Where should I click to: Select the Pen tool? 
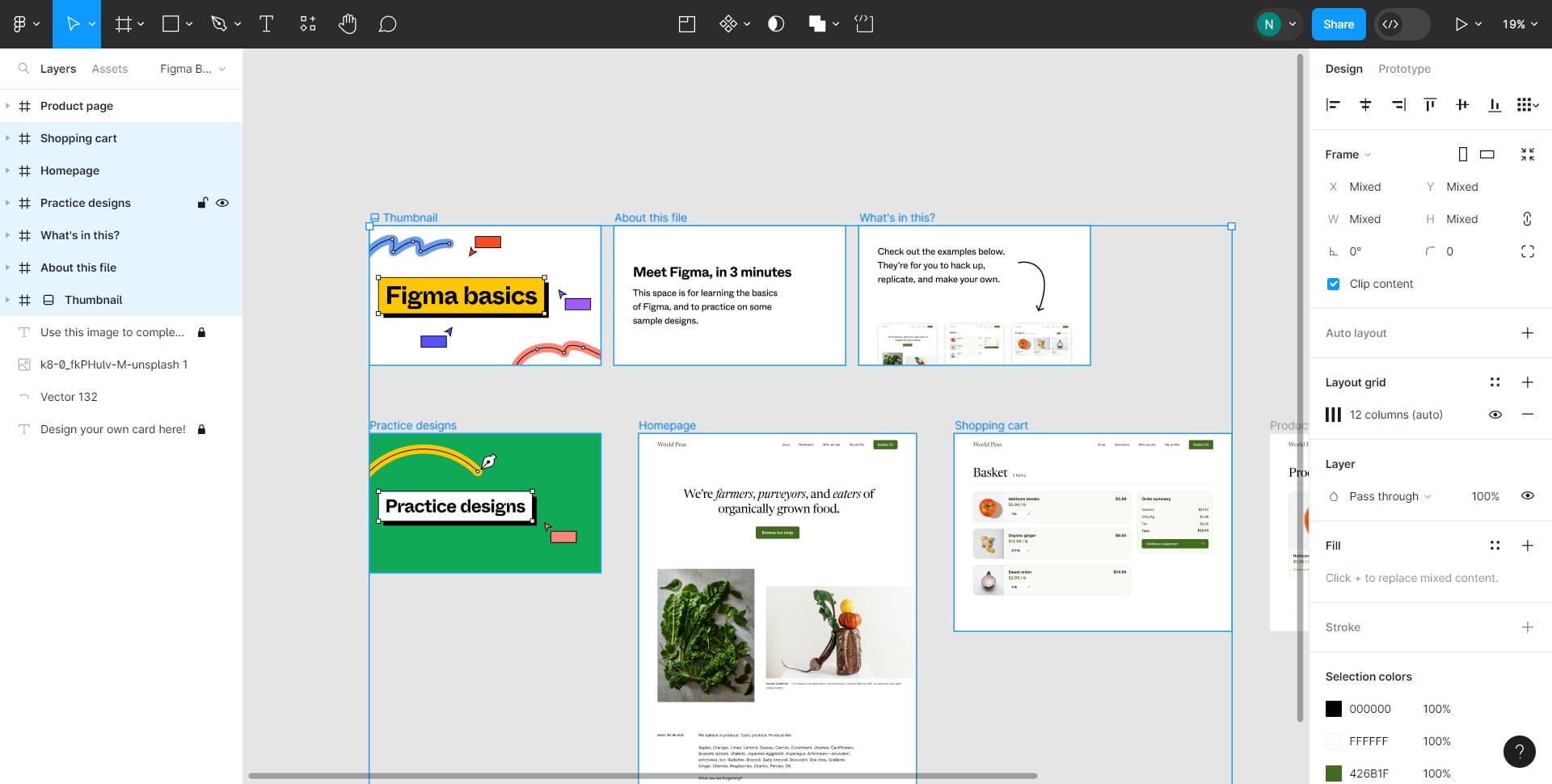(x=218, y=23)
